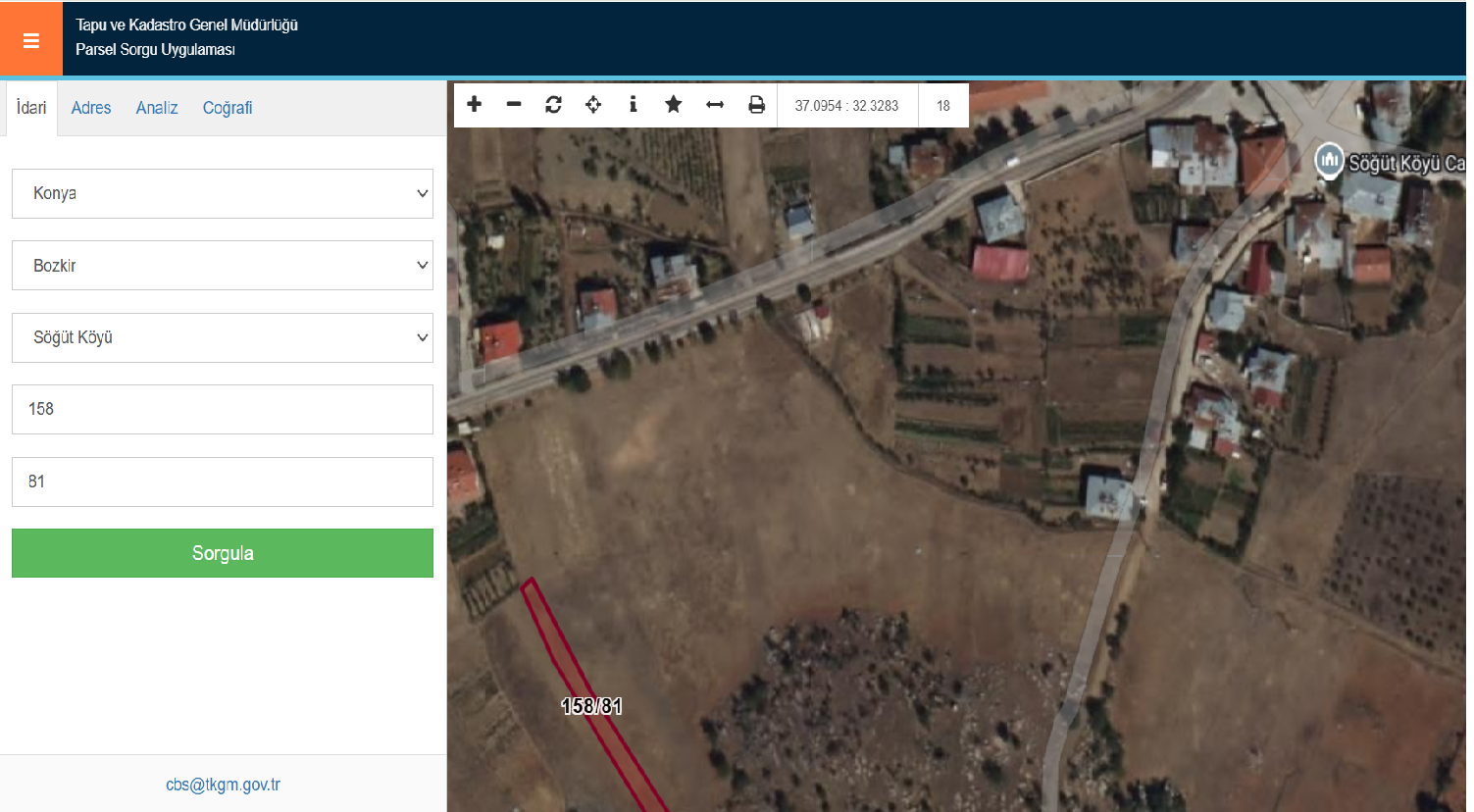
Task: Activate the info query tool
Action: [x=634, y=104]
